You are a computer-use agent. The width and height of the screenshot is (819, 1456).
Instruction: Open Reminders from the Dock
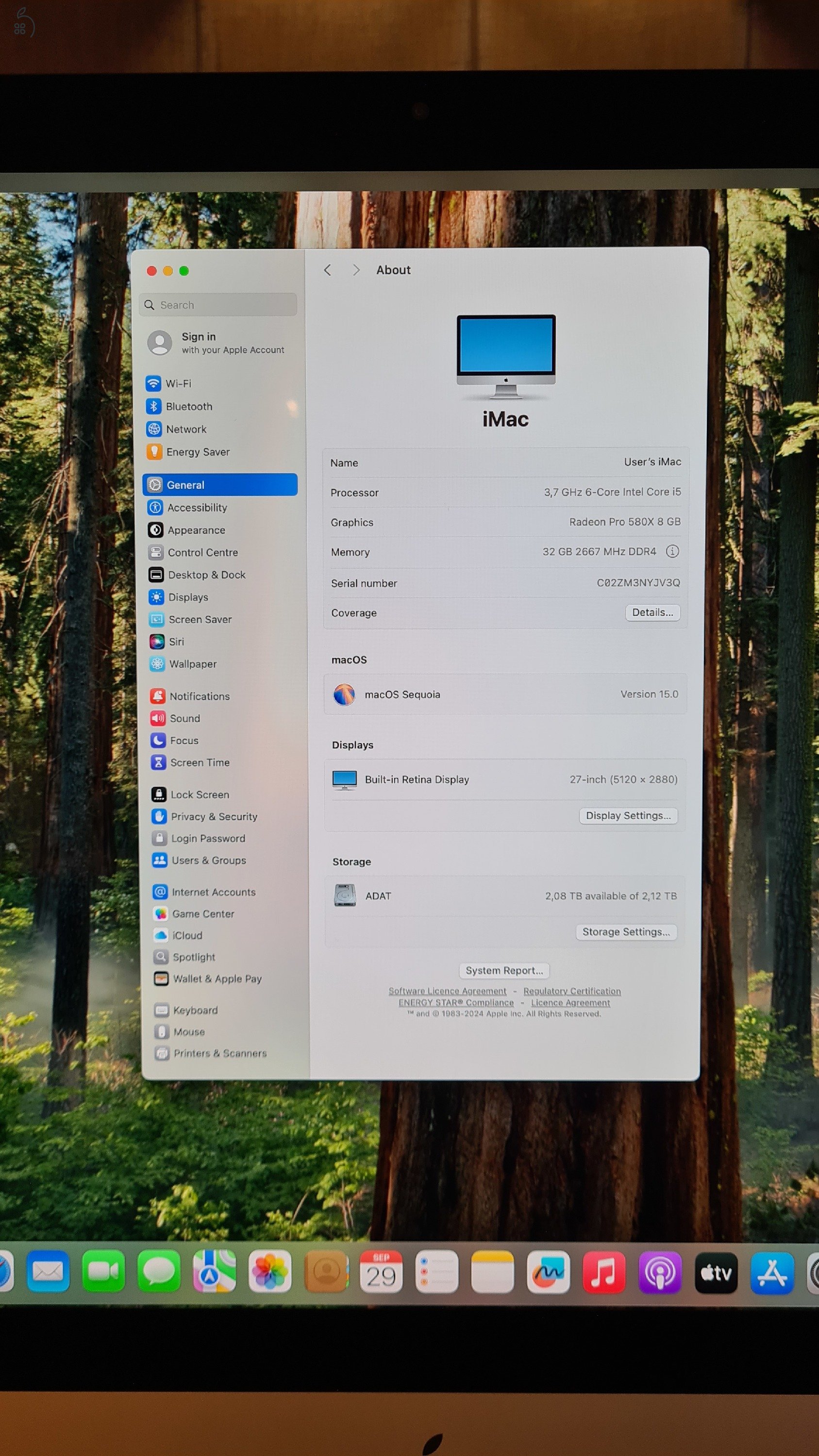pos(437,1272)
